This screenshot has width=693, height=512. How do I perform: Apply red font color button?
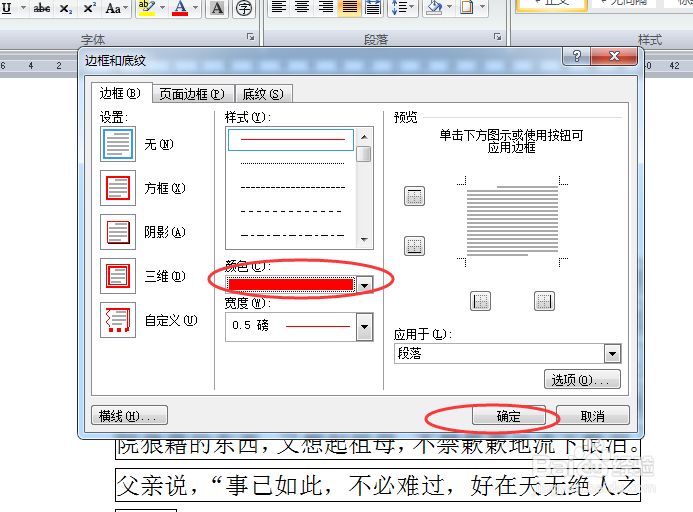(180, 8)
